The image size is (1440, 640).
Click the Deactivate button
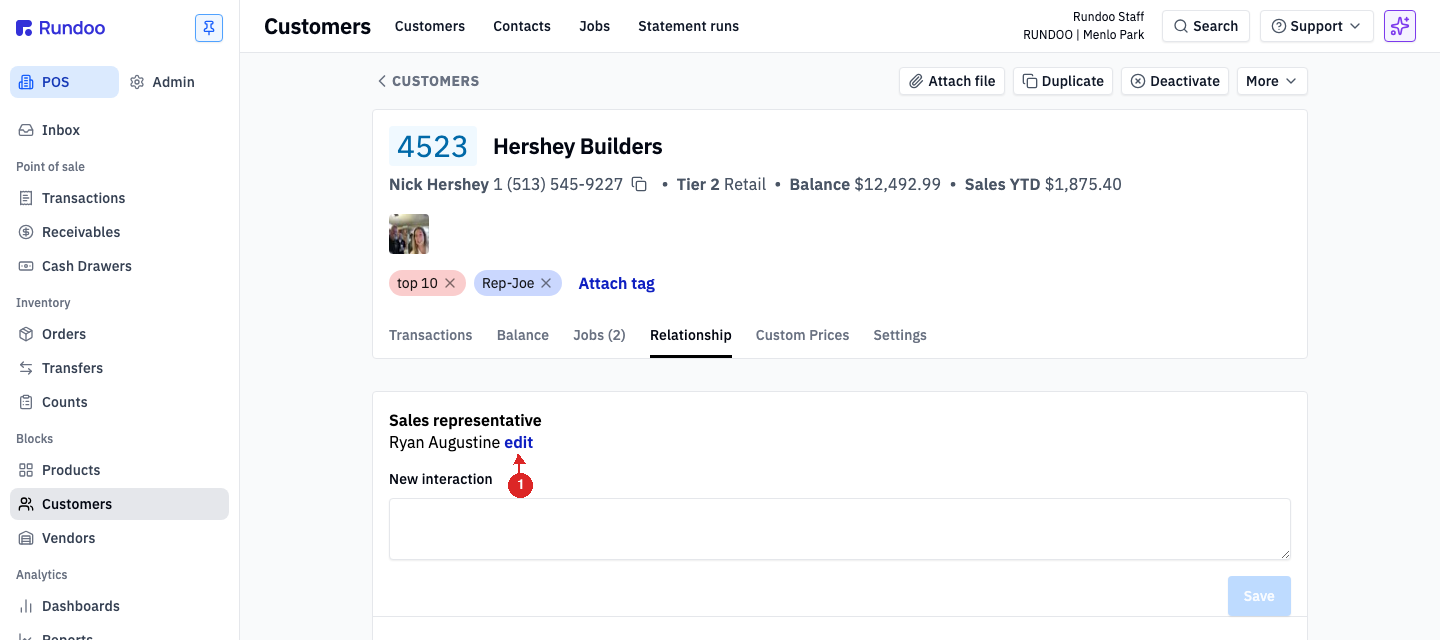pyautogui.click(x=1175, y=81)
